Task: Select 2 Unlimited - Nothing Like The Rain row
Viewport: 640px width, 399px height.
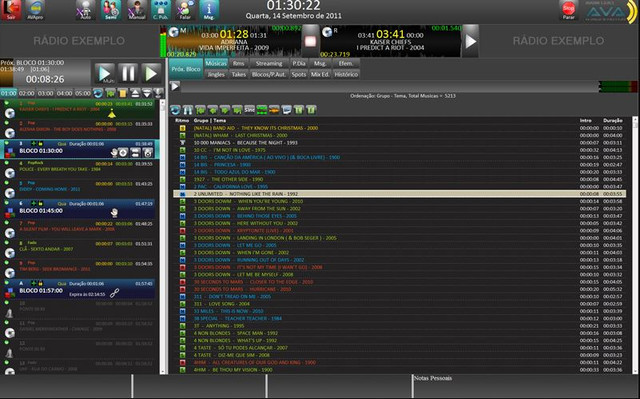Action: [399, 194]
